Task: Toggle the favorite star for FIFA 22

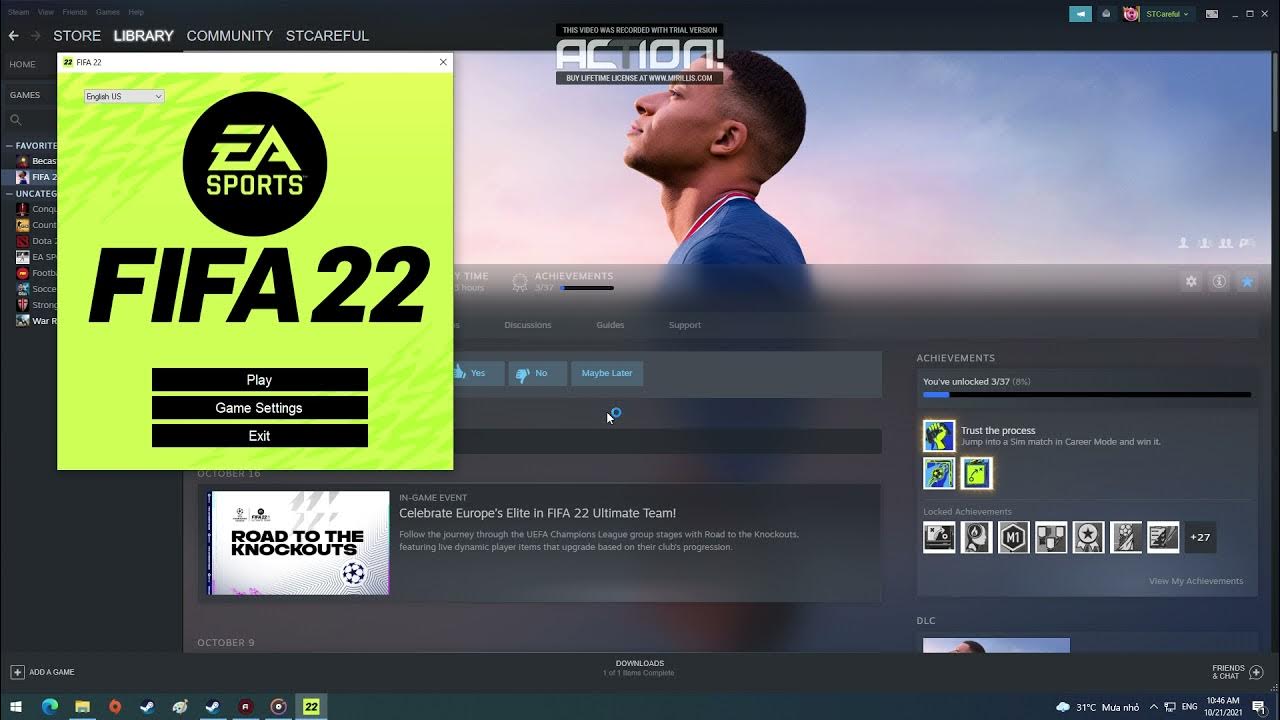Action: (1247, 282)
